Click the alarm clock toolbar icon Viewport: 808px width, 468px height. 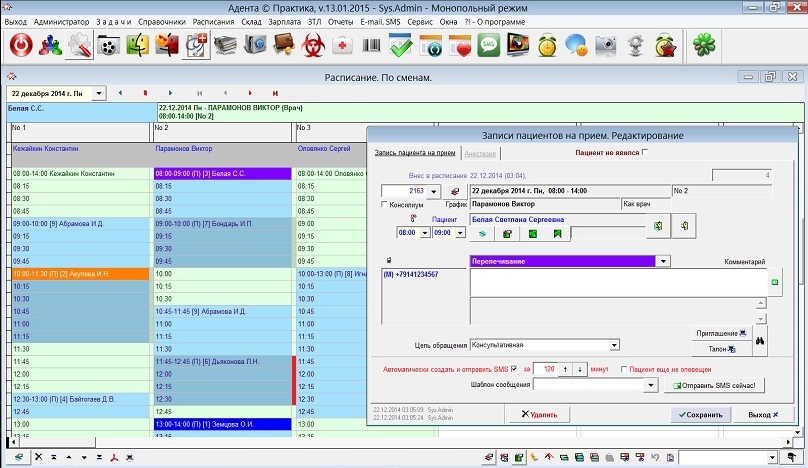[547, 45]
